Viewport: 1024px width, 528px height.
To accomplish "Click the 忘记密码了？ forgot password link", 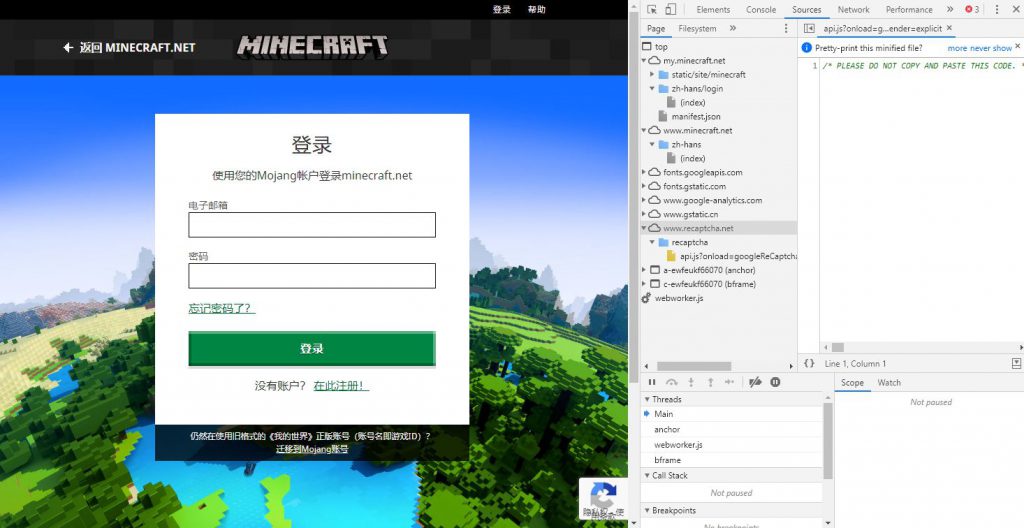I will point(221,308).
